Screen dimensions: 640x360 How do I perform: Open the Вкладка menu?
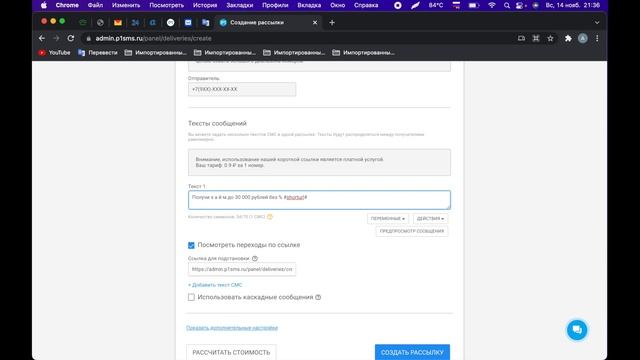point(309,5)
